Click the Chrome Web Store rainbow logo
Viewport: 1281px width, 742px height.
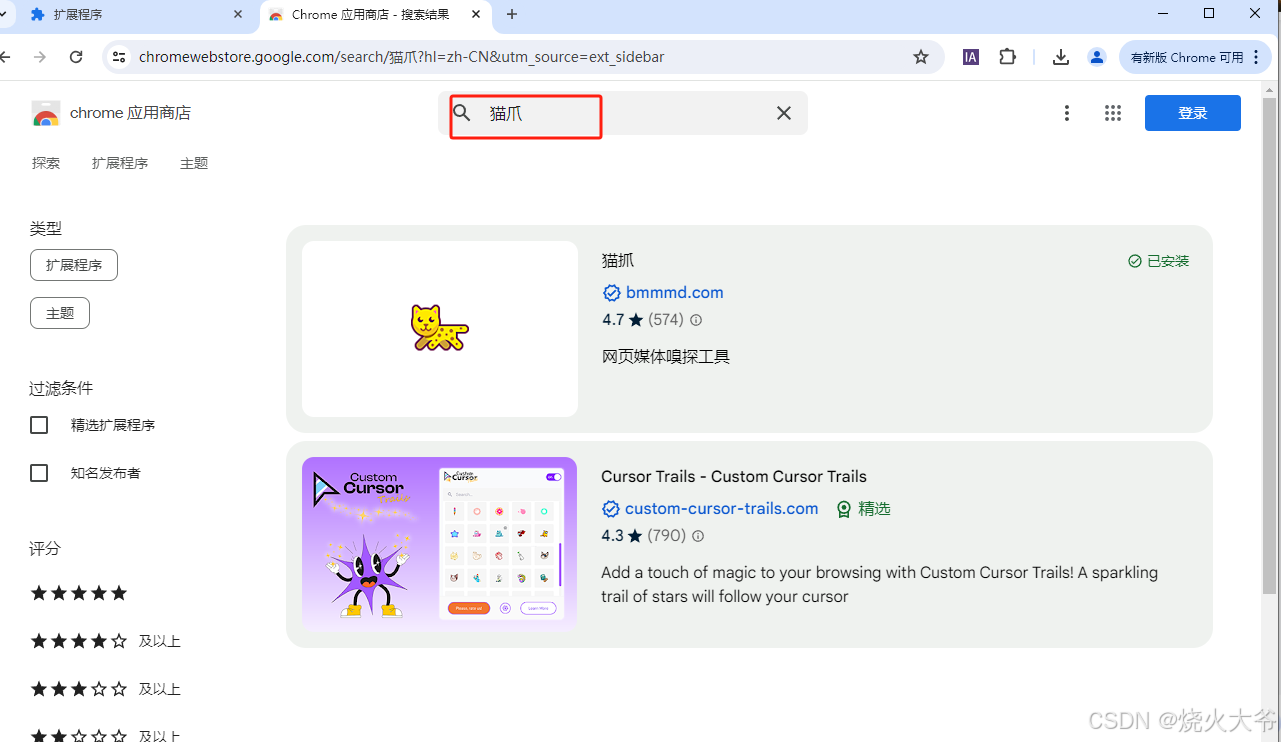point(46,113)
